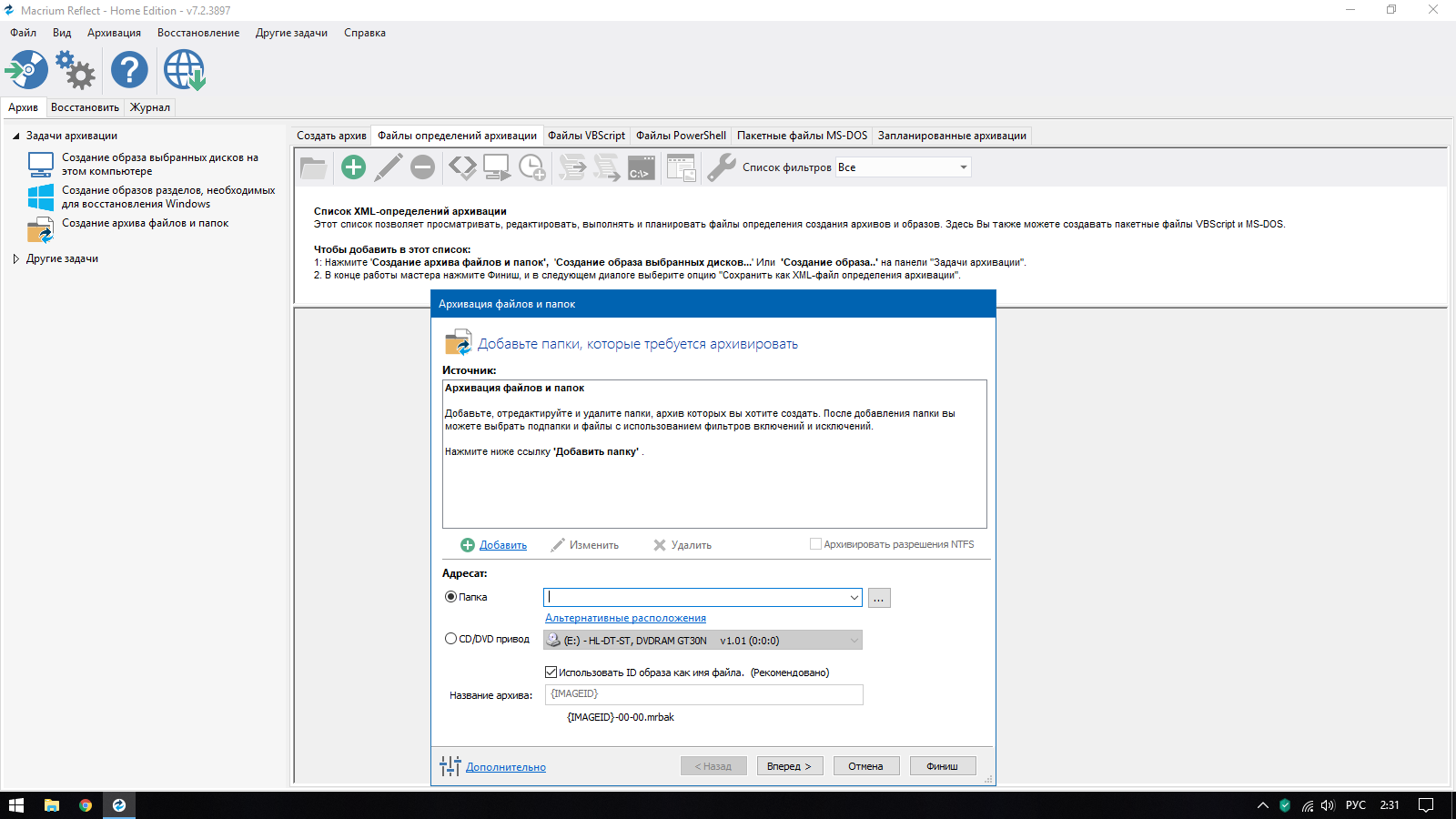This screenshot has width=1456, height=819.
Task: Click the green plus add definition icon
Action: (353, 167)
